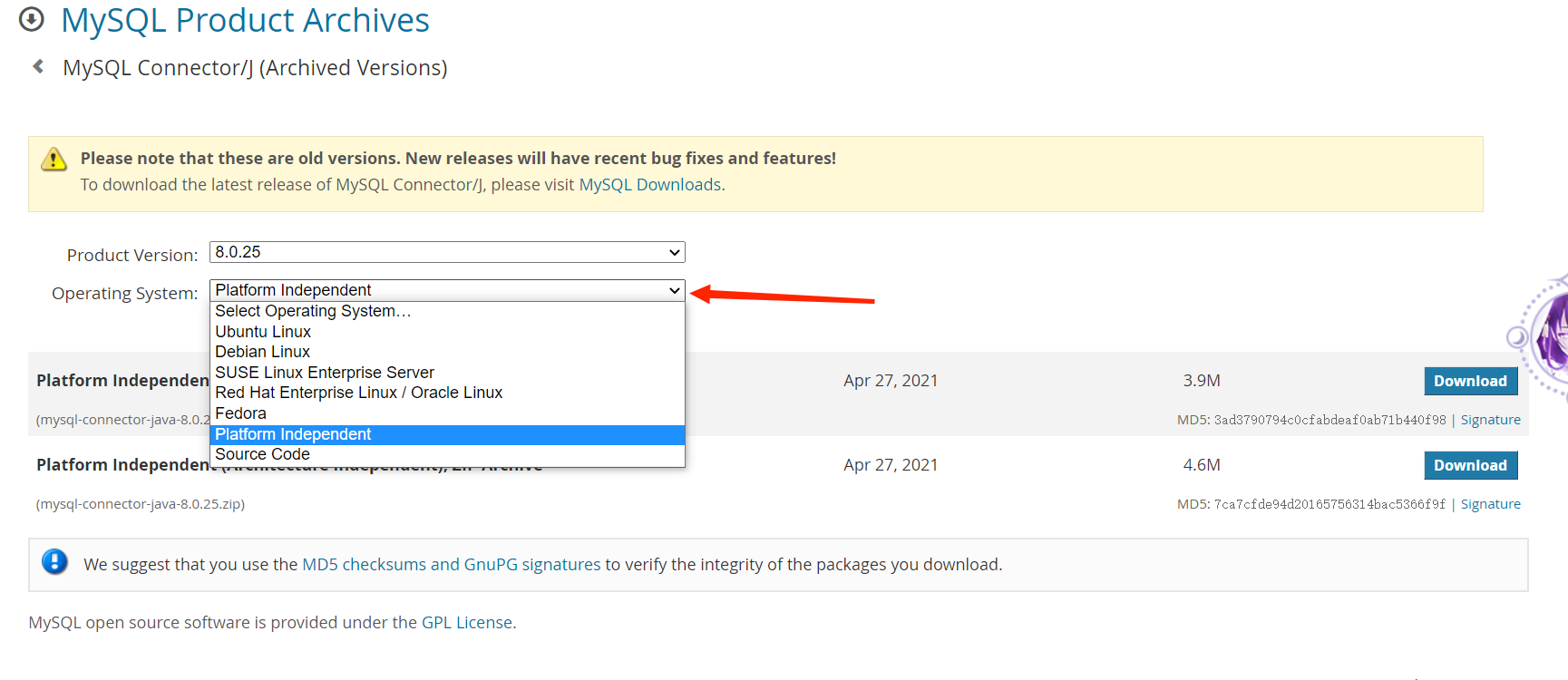The height and width of the screenshot is (680, 1568).
Task: Open Signature link for the zip file
Action: click(x=1490, y=504)
